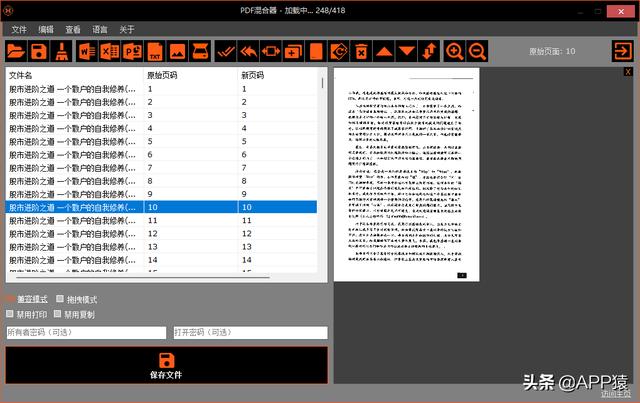Click the 保存文件 button
The height and width of the screenshot is (403, 640).
click(167, 365)
